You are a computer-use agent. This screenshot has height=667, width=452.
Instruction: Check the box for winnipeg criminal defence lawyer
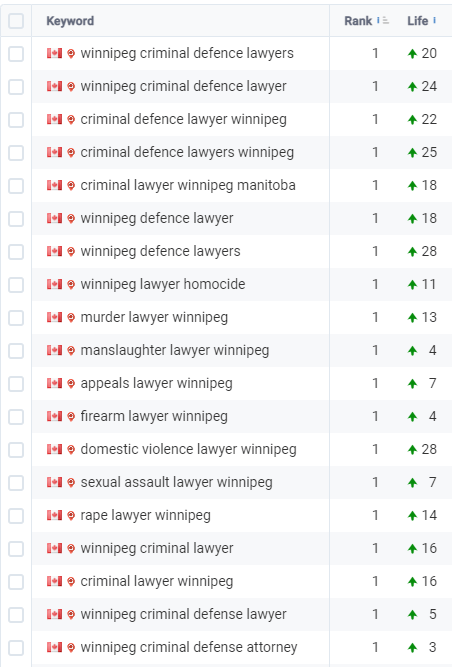tap(16, 87)
